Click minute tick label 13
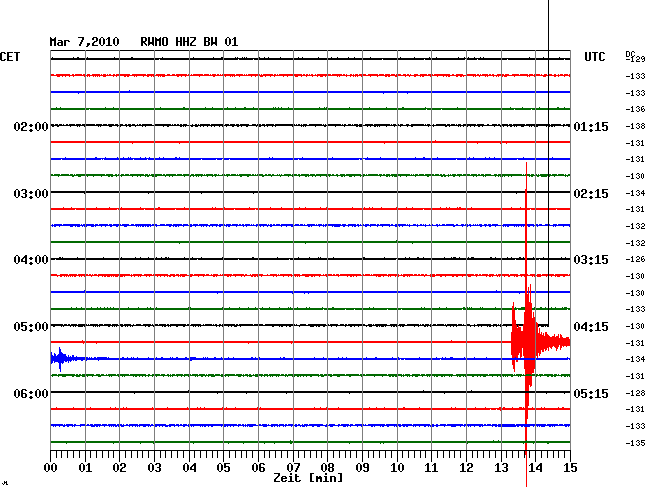Viewport: 650px width, 494px height. (x=501, y=467)
